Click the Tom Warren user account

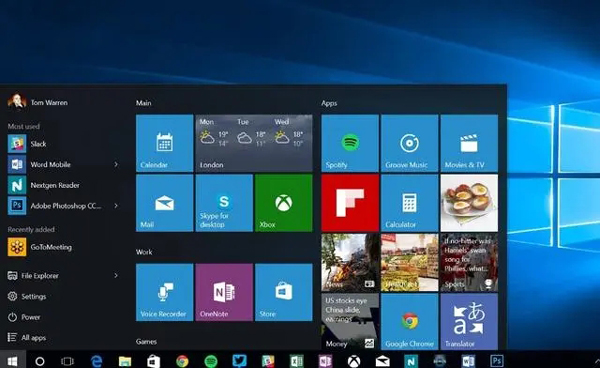pyautogui.click(x=38, y=102)
